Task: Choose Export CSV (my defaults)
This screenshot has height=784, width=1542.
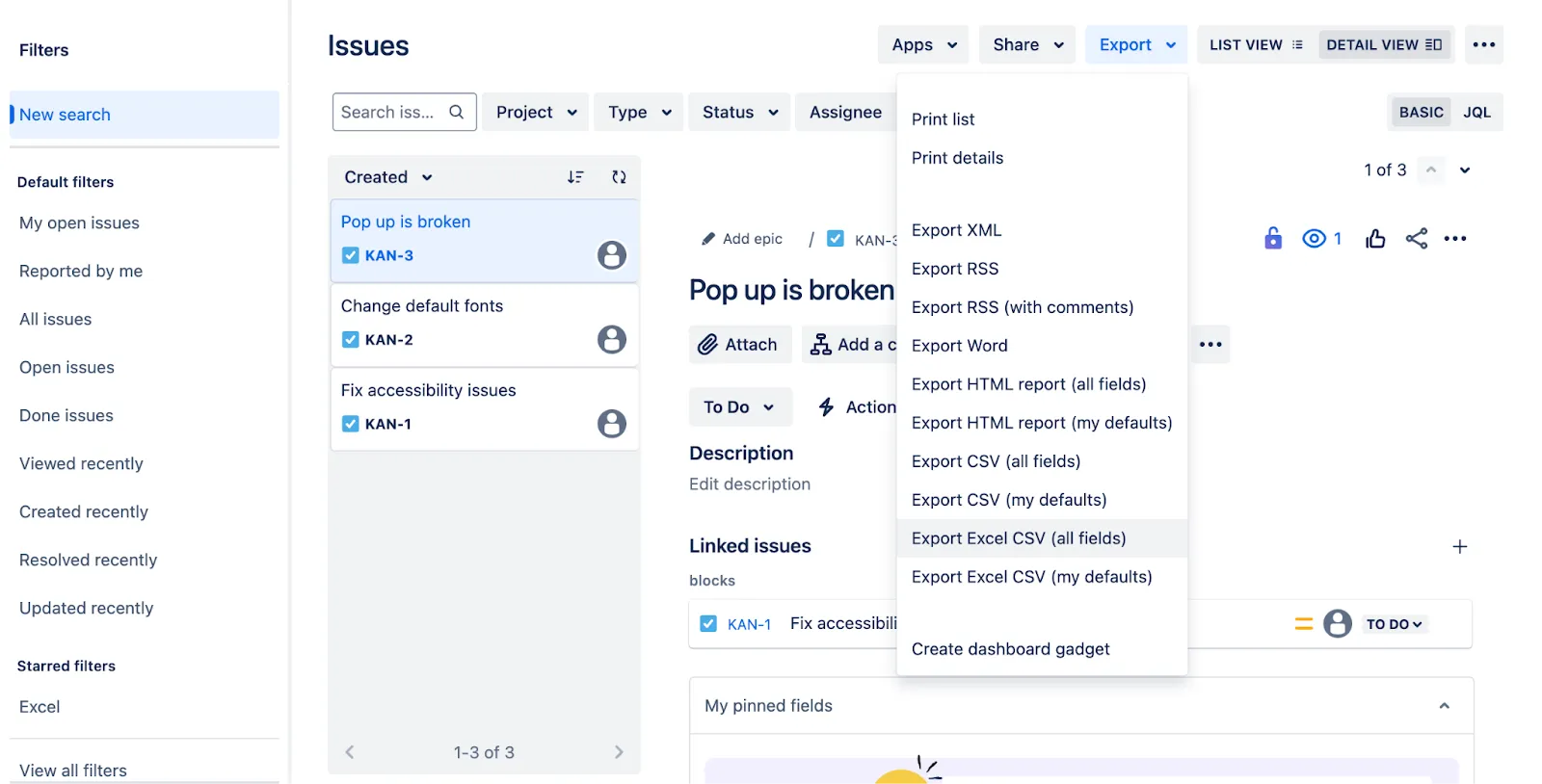Action: pyautogui.click(x=1042, y=500)
